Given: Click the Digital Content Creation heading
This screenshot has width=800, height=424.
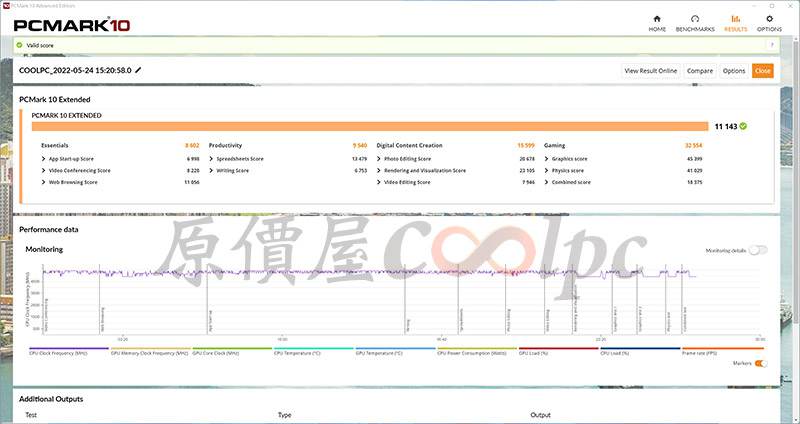Looking at the screenshot, I should [409, 145].
